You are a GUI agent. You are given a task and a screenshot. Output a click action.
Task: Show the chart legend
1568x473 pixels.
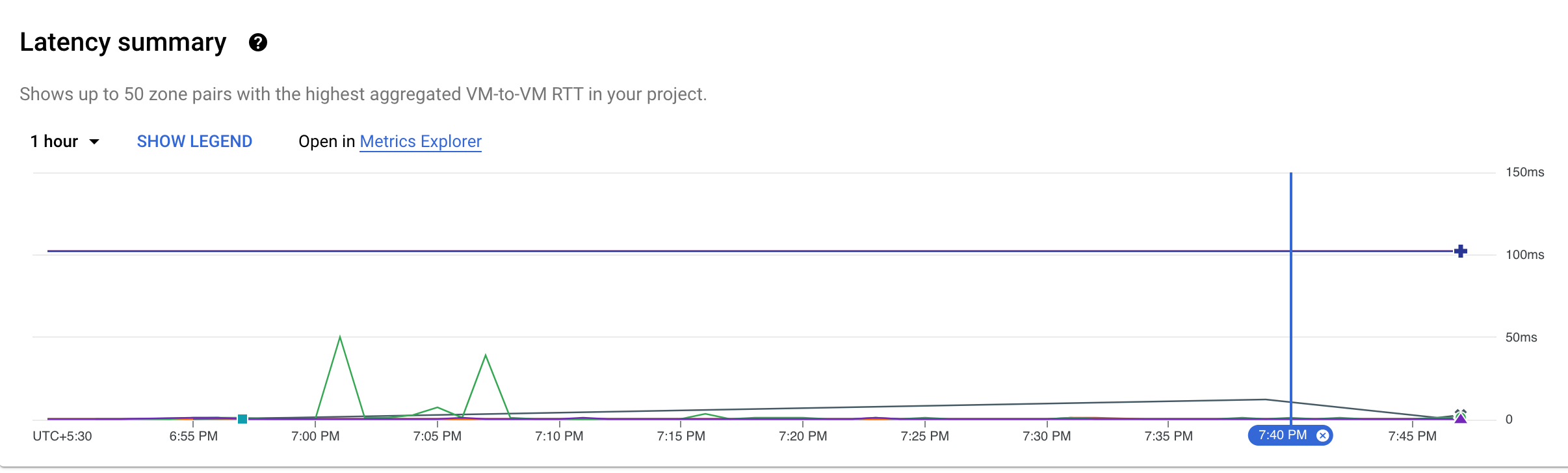pos(194,142)
